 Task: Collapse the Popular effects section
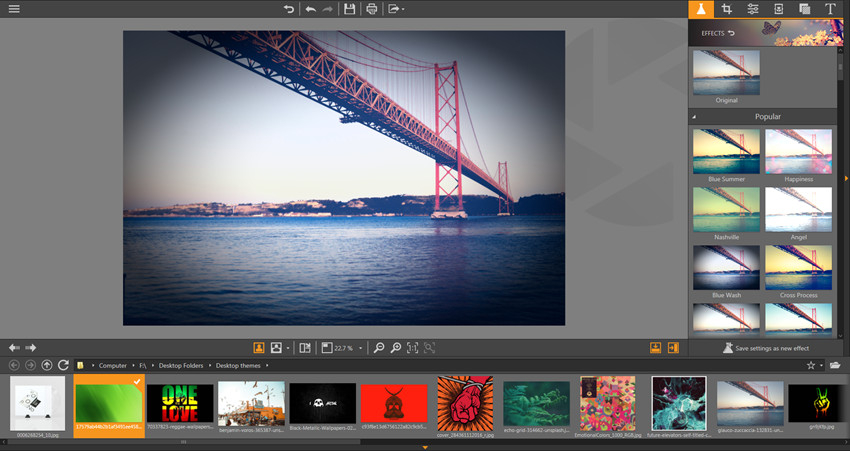694,117
